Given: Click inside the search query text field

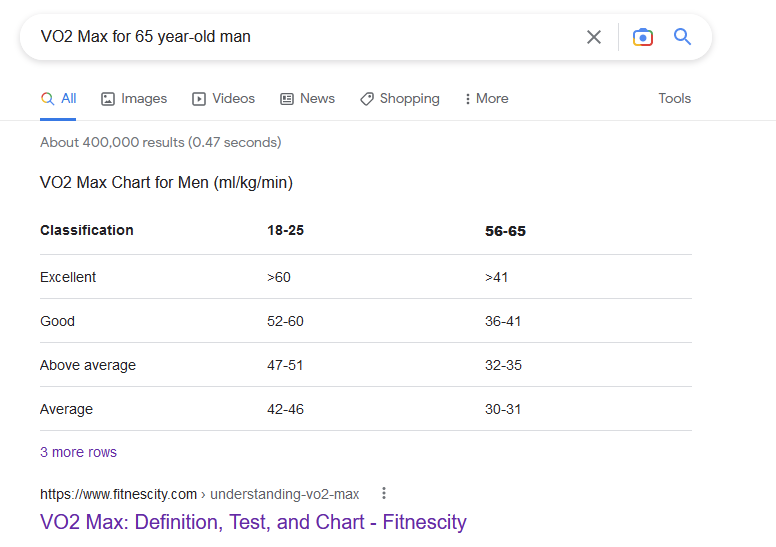Looking at the screenshot, I should [307, 37].
